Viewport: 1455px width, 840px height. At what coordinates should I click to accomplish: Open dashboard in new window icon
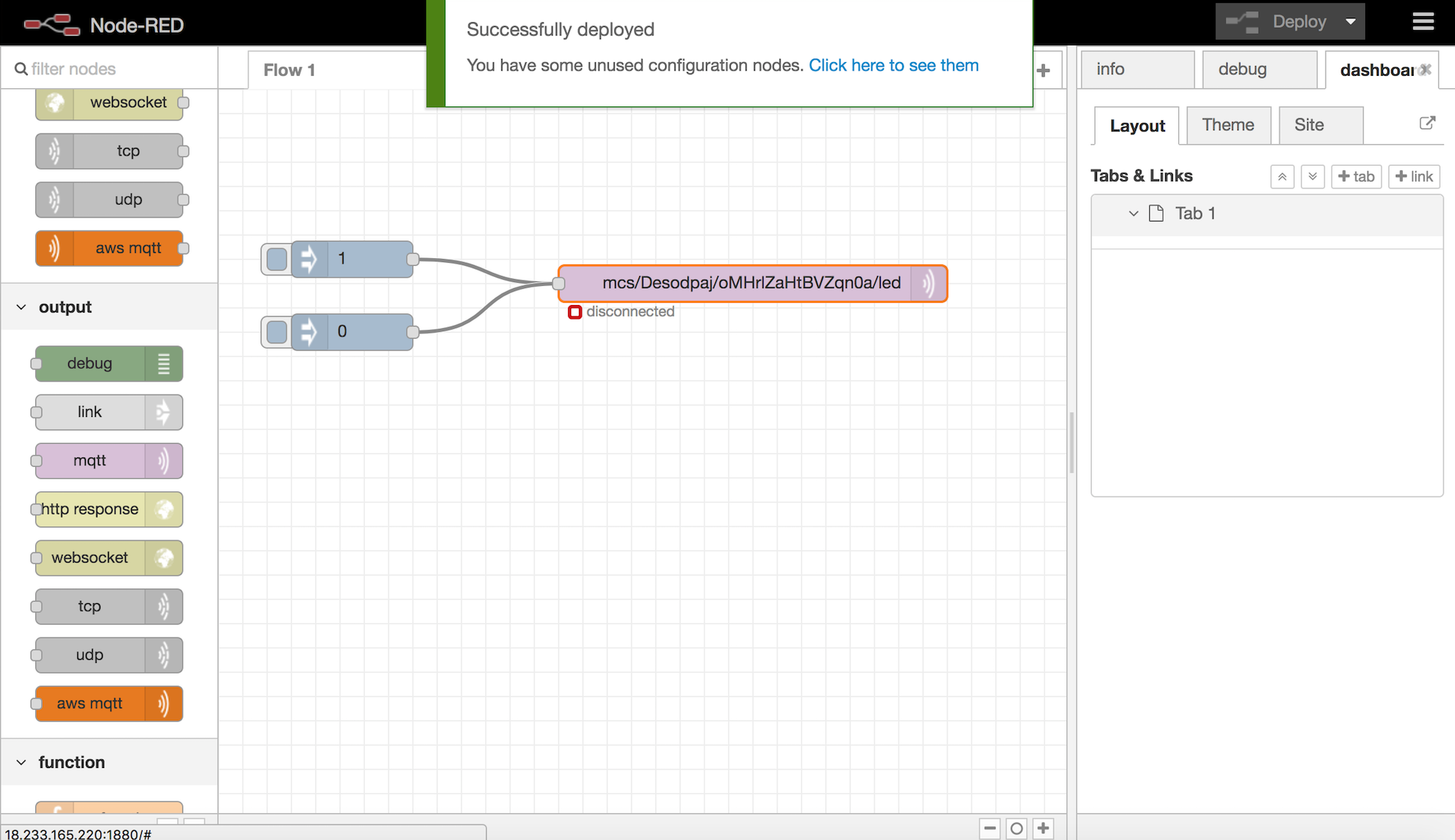click(1427, 123)
